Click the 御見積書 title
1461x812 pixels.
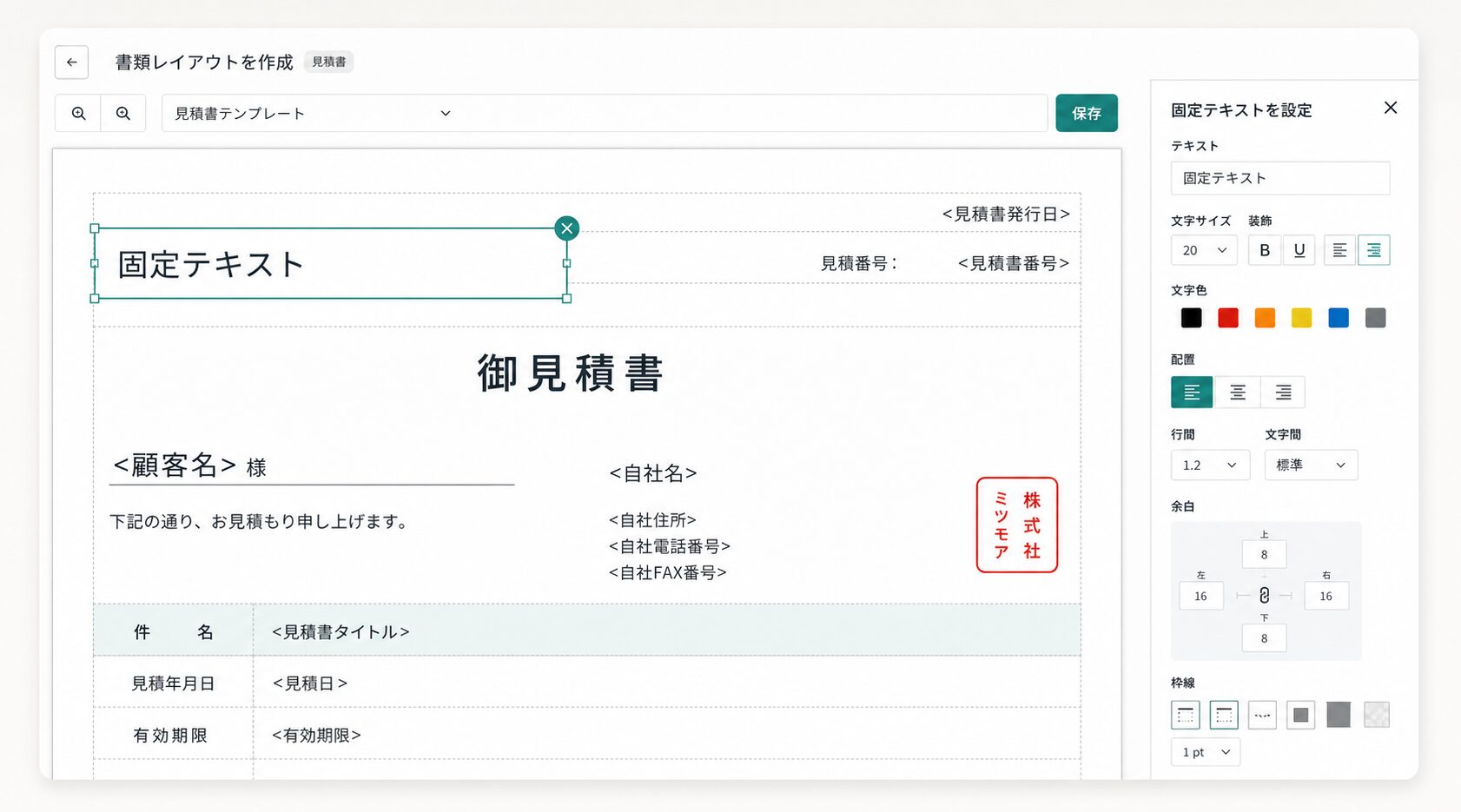571,373
